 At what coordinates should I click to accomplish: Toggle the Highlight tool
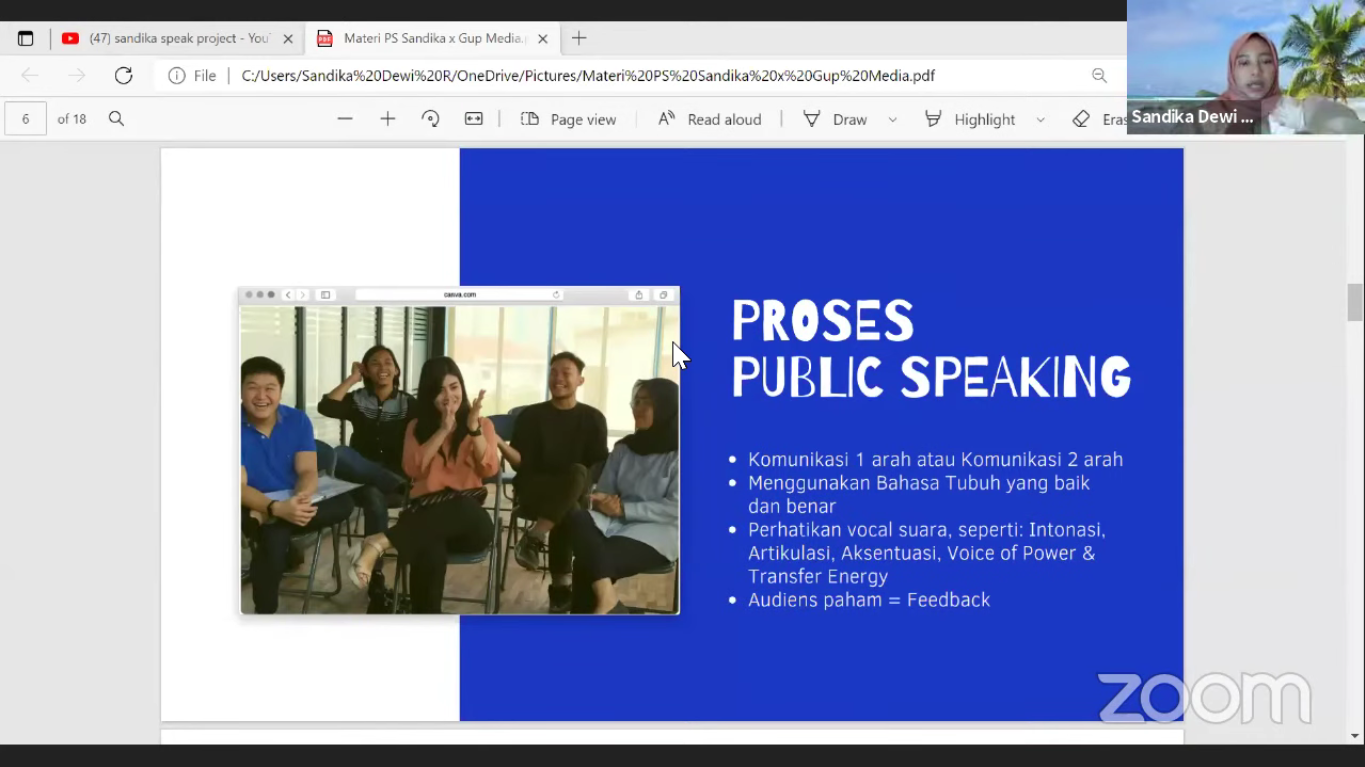coord(969,119)
